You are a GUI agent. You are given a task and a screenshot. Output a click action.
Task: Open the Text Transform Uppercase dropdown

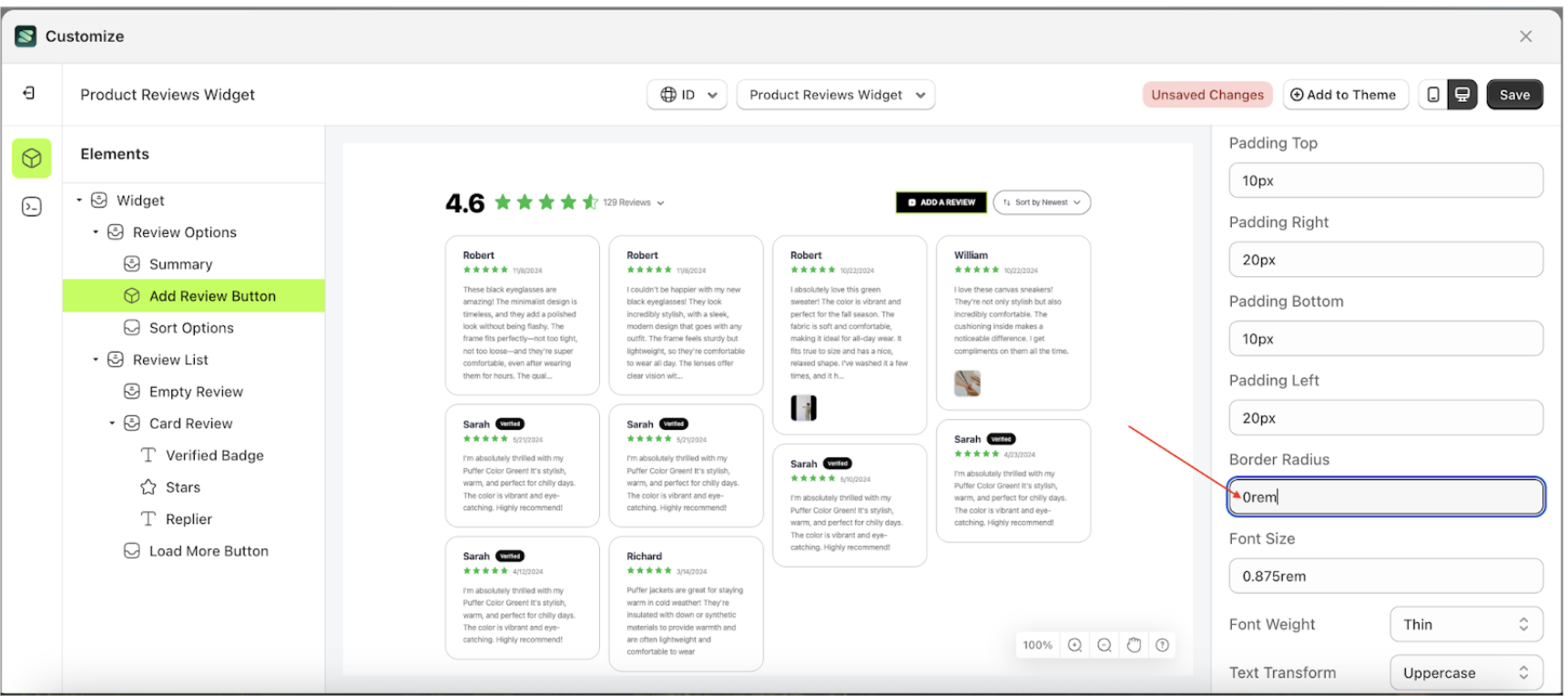(x=1466, y=672)
